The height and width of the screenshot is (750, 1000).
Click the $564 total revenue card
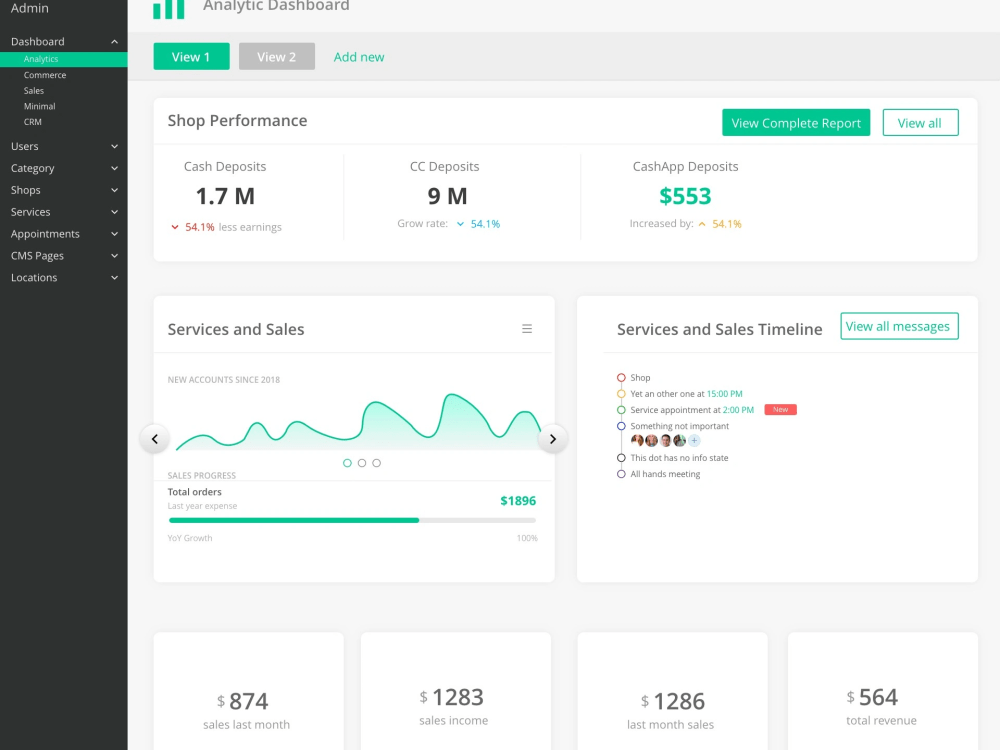tap(883, 691)
